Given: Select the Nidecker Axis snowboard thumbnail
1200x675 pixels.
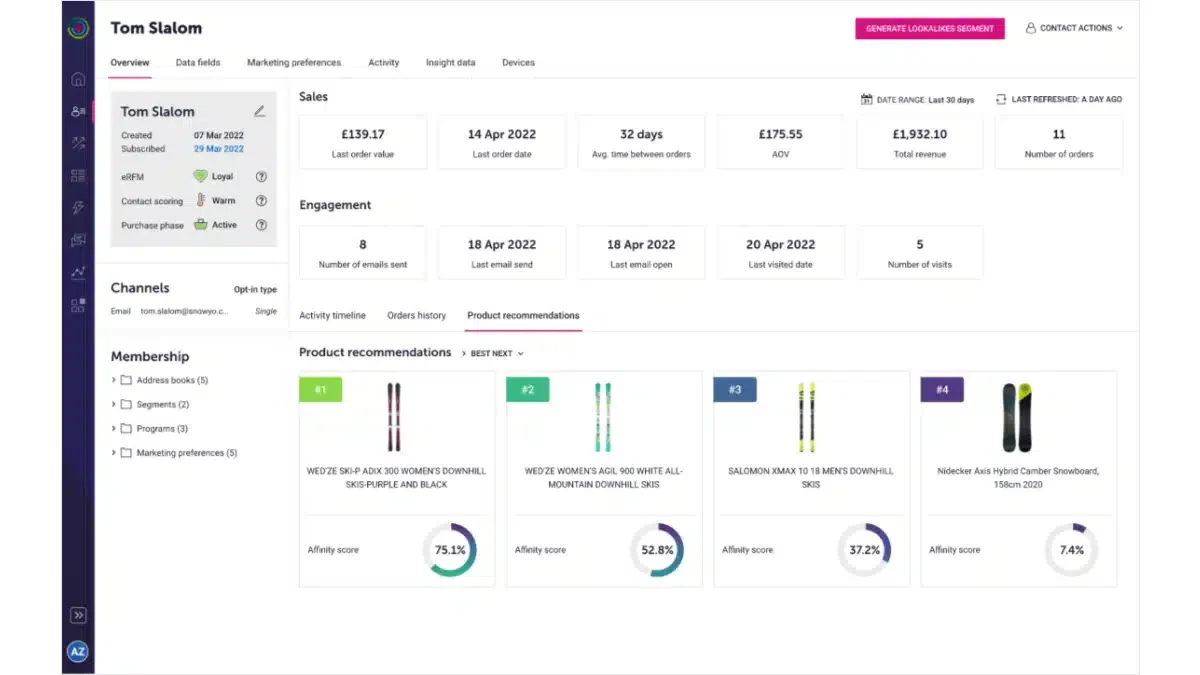Looking at the screenshot, I should point(1017,417).
